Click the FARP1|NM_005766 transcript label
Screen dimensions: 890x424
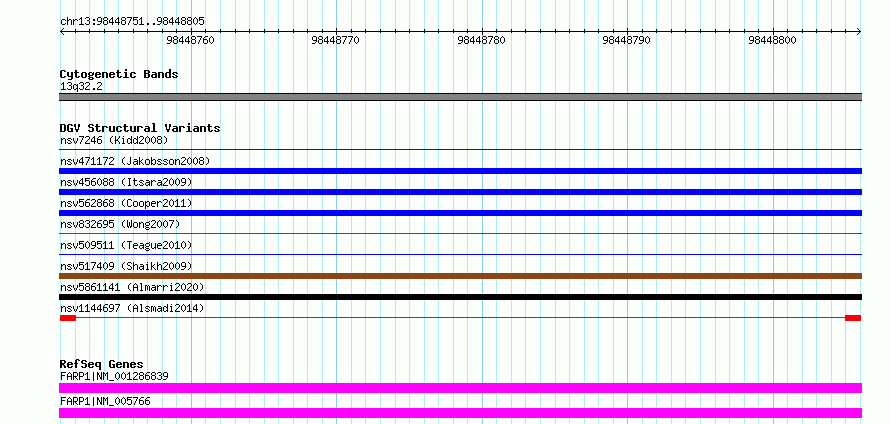105,401
